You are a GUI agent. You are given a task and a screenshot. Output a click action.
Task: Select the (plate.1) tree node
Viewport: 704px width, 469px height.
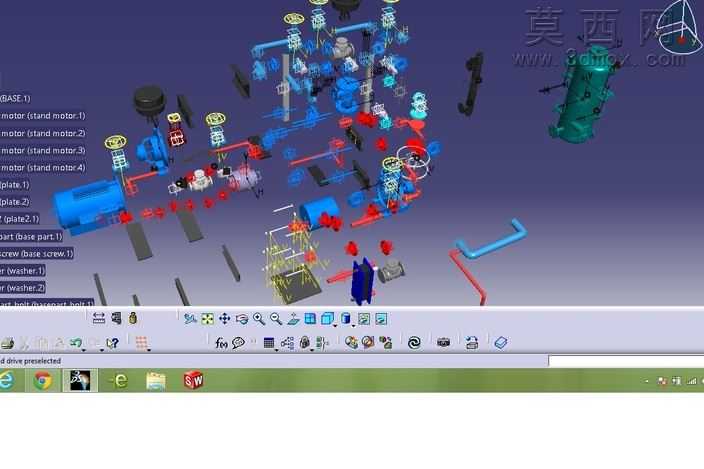click(x=15, y=185)
